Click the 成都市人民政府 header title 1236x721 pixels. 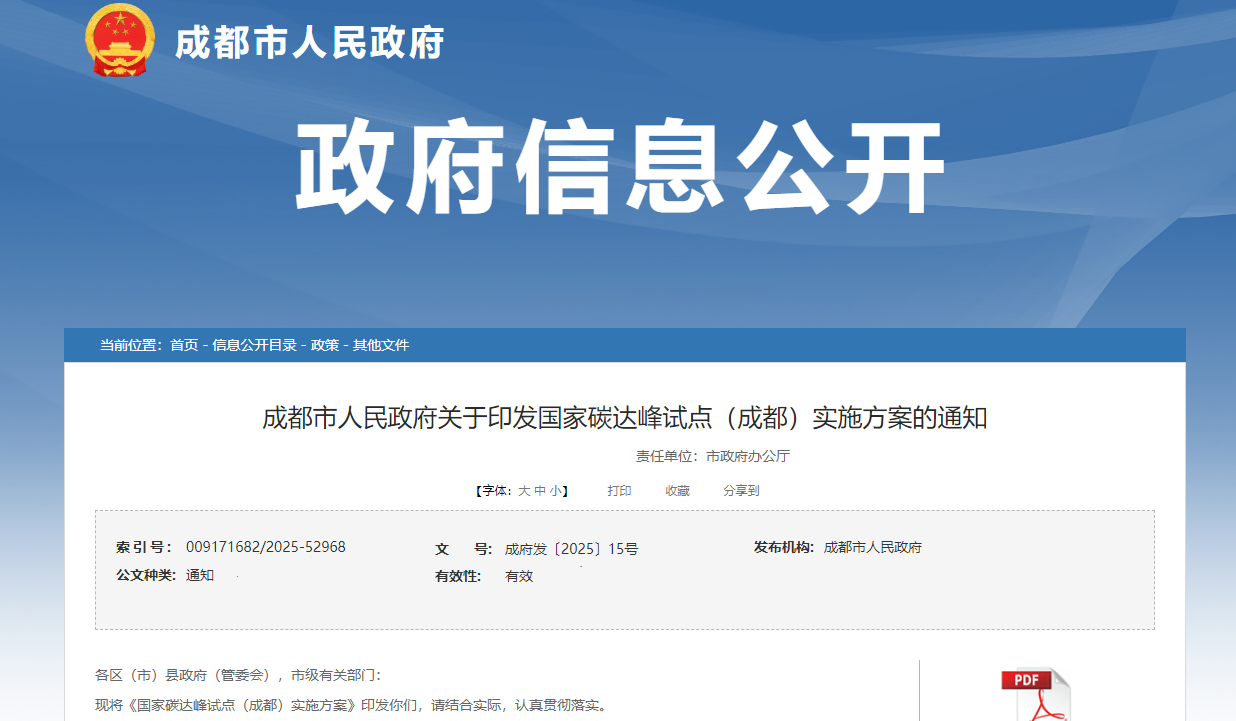pos(309,42)
